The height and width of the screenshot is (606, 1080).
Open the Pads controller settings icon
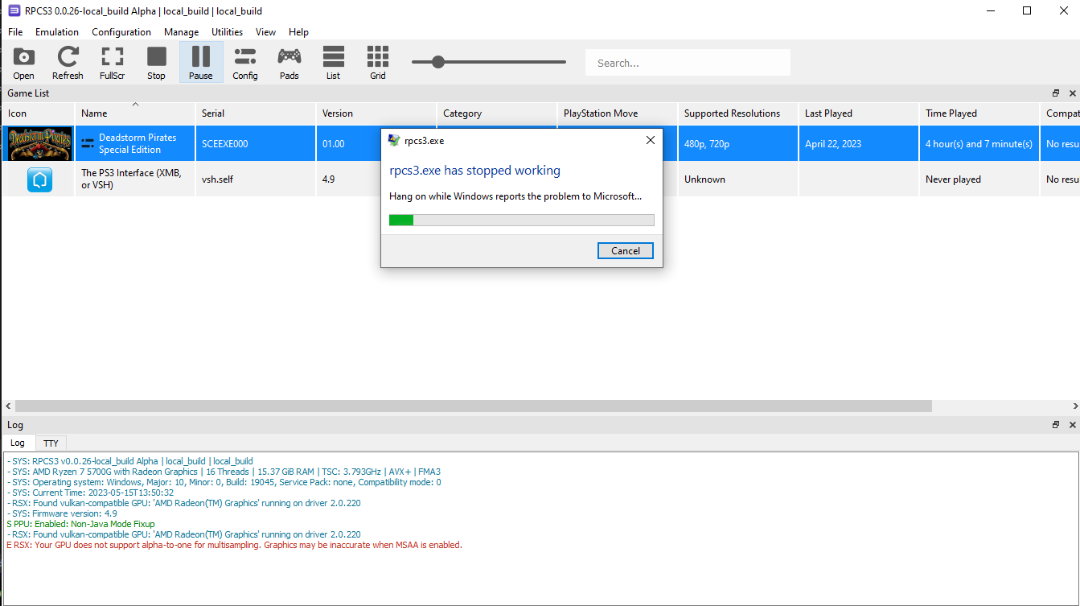(x=289, y=62)
